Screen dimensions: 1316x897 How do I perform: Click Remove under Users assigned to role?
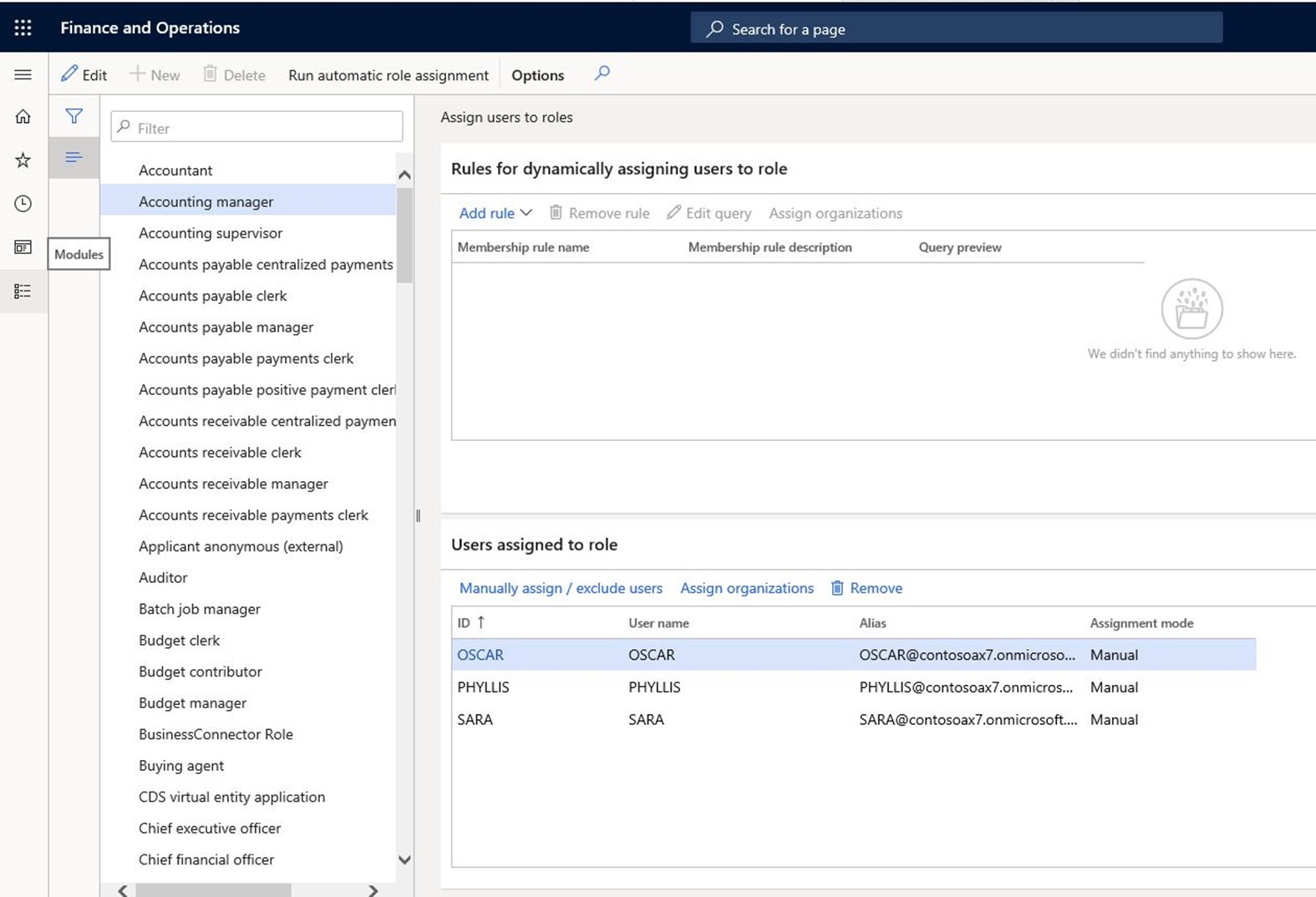click(866, 588)
